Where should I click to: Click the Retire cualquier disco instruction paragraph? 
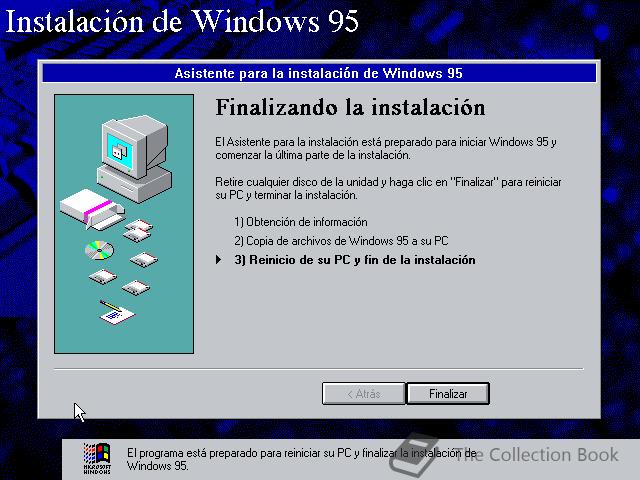(388, 189)
